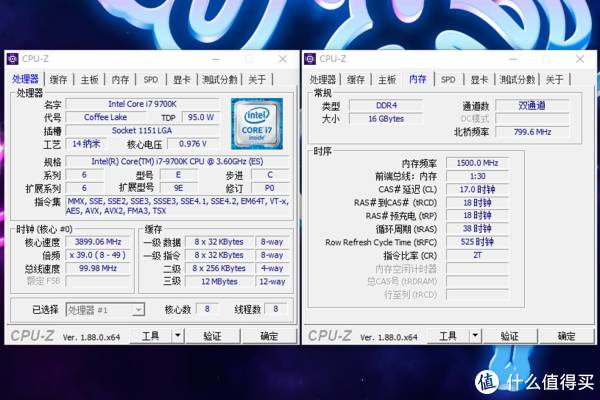Click the 线程数 value 8
Screen dimensions: 600x400
tap(276, 309)
